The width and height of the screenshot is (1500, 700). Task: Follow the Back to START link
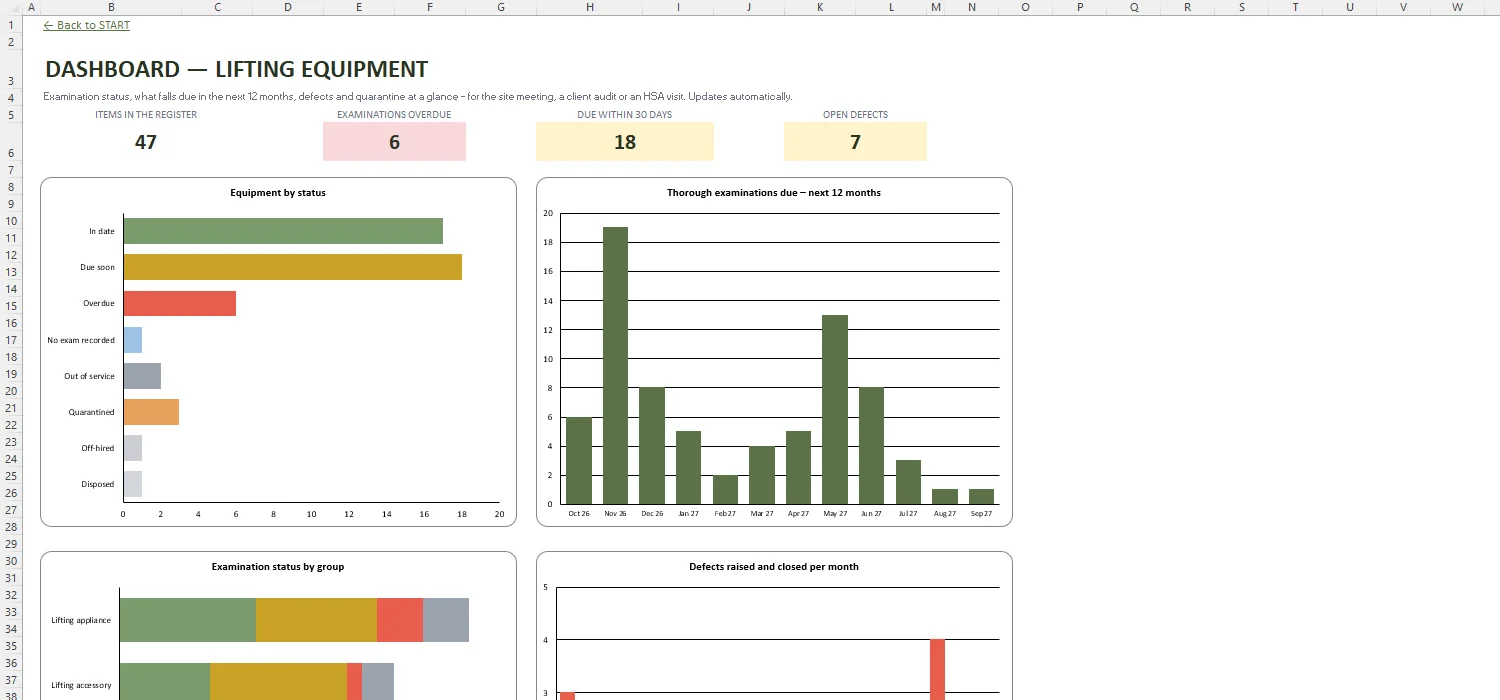87,25
